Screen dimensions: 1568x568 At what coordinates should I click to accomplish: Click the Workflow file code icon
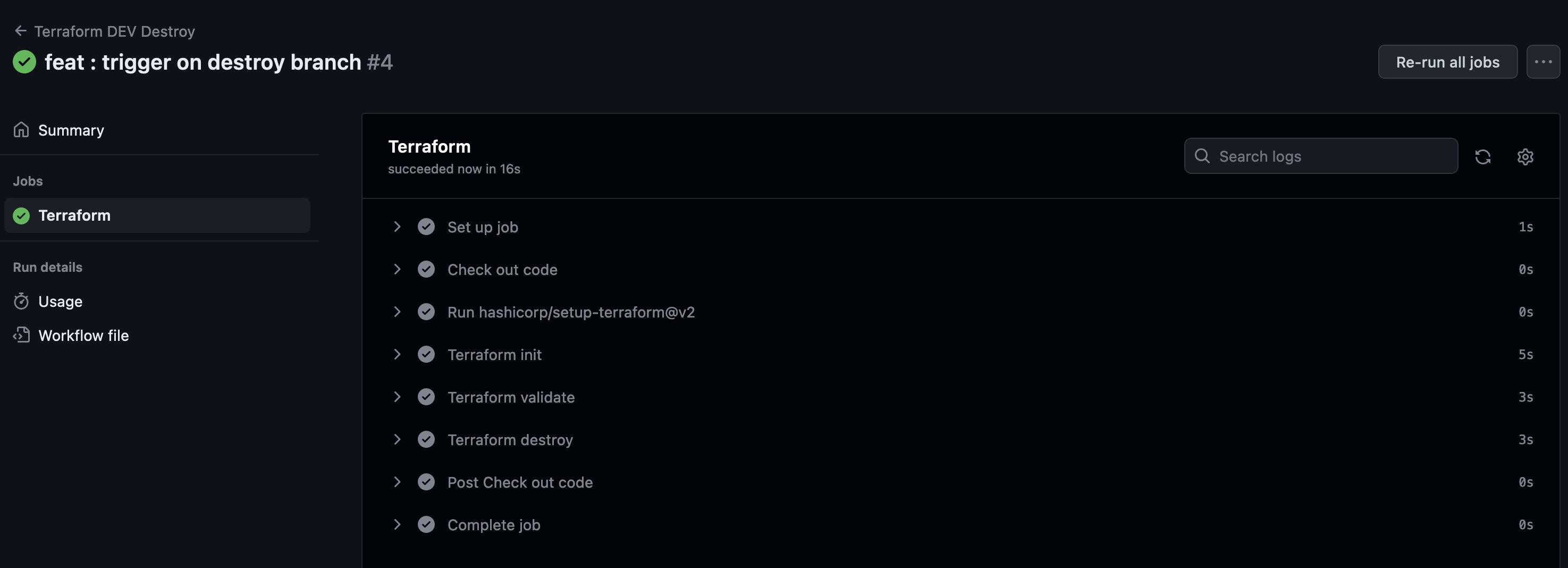[x=21, y=335]
